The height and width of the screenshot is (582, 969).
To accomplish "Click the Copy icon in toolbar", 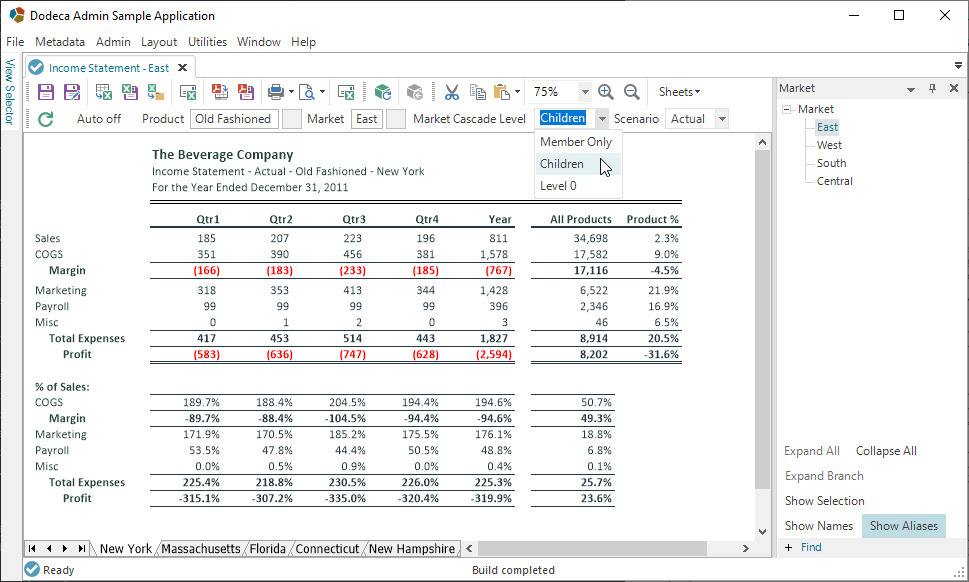I will pyautogui.click(x=478, y=92).
